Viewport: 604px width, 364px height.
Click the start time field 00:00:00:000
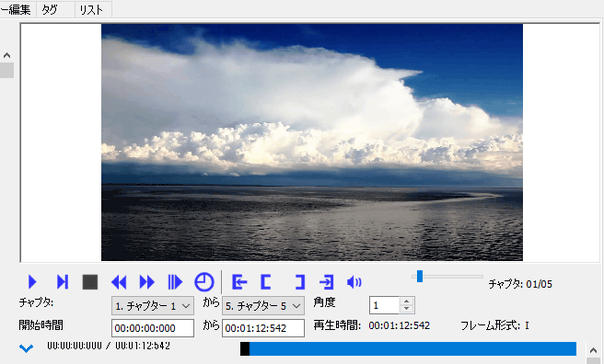click(153, 328)
